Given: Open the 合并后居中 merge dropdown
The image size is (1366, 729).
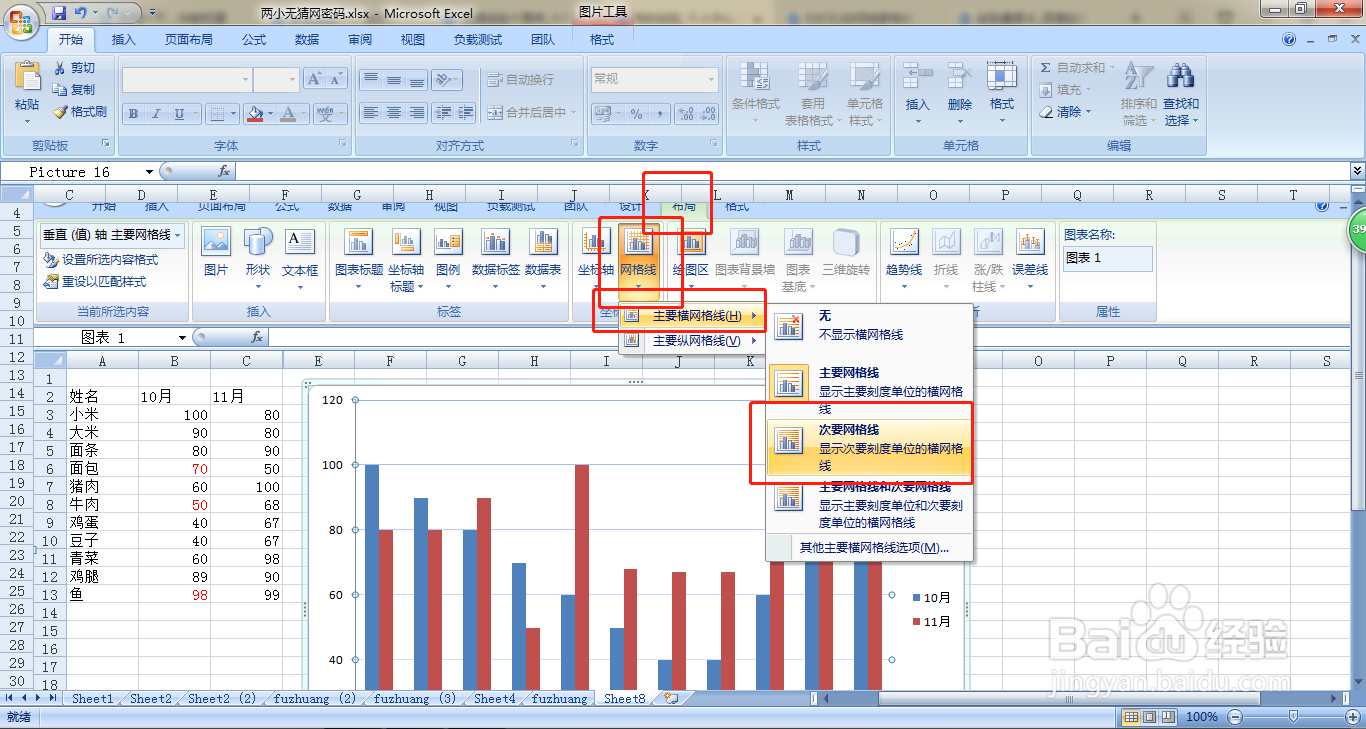Looking at the screenshot, I should [x=574, y=113].
